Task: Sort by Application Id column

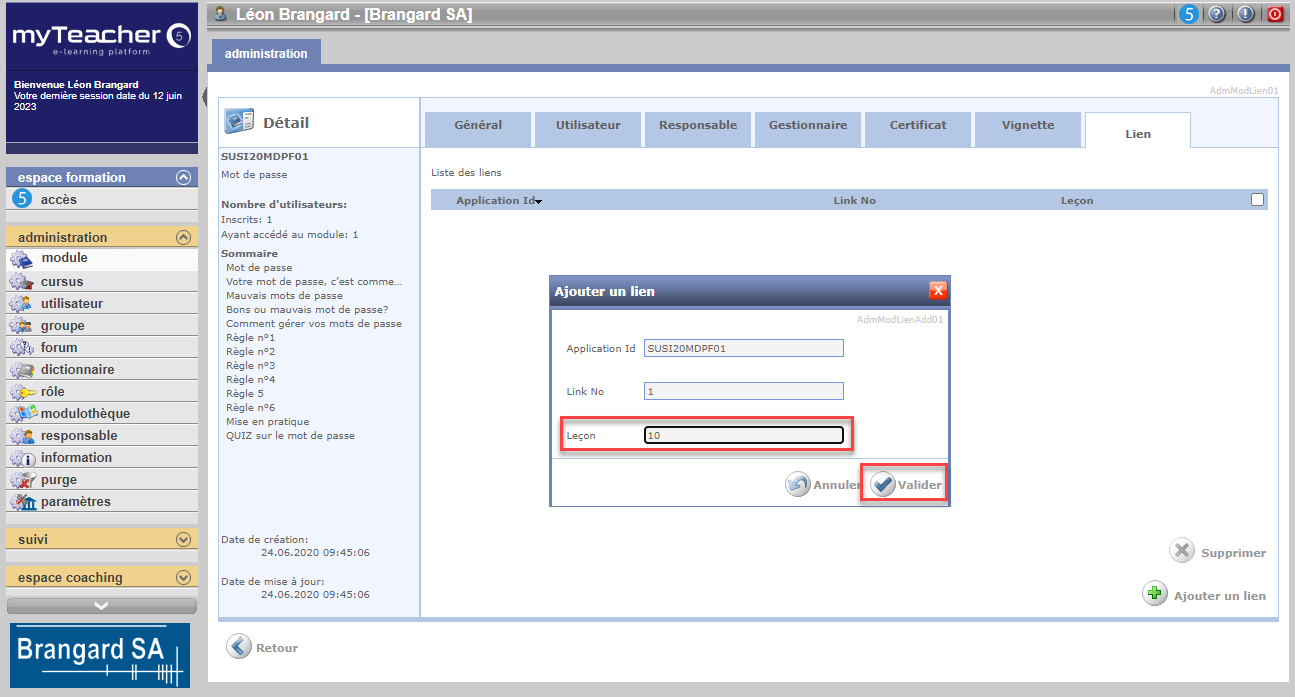Action: click(x=496, y=201)
